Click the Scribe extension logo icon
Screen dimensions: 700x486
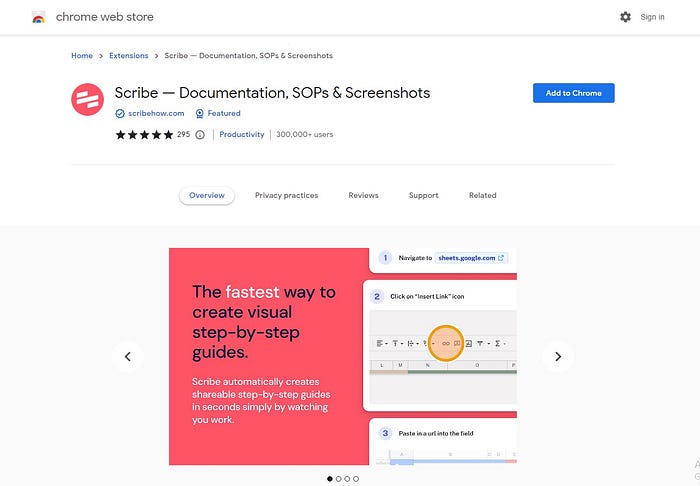88,100
